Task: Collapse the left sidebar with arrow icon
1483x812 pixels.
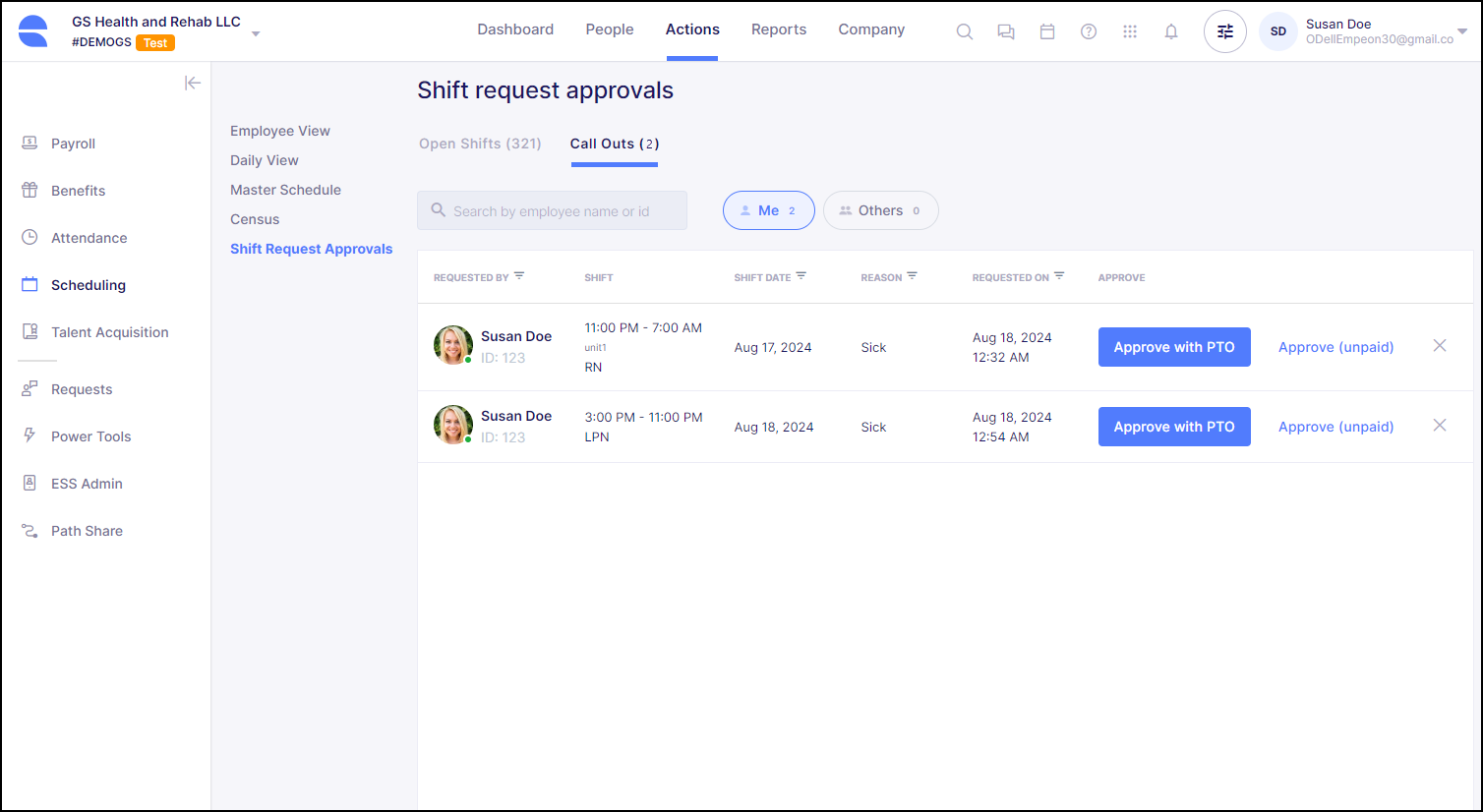Action: 193,83
